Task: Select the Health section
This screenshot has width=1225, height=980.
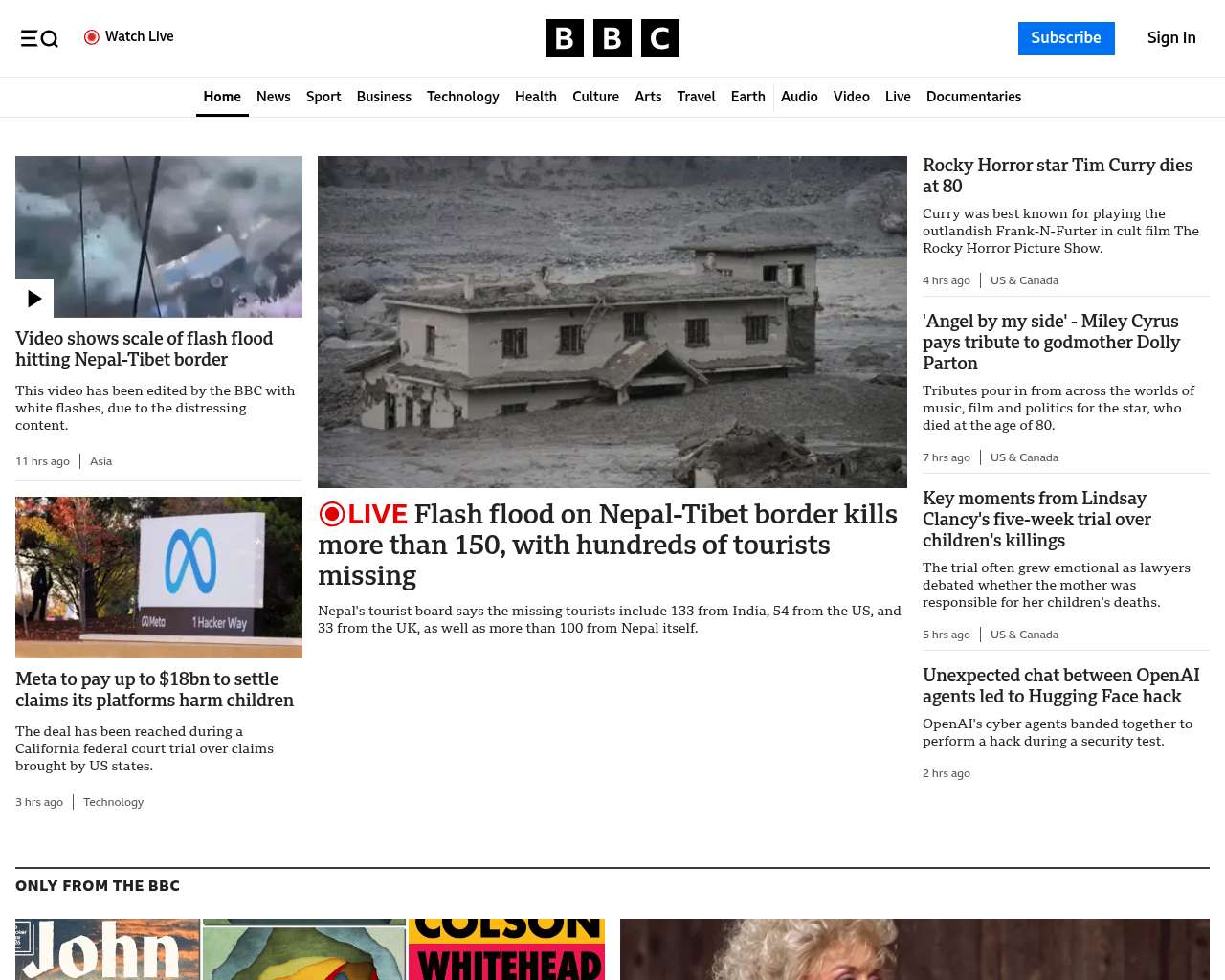Action: click(536, 97)
